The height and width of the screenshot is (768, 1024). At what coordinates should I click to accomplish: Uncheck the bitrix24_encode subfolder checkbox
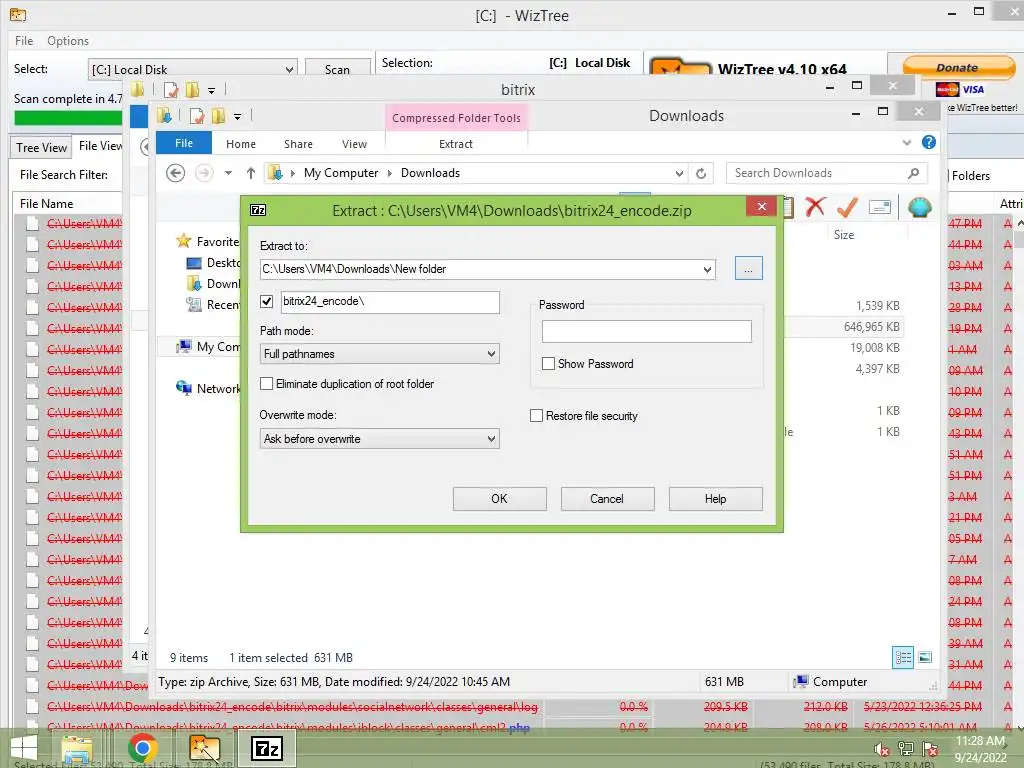(x=266, y=301)
